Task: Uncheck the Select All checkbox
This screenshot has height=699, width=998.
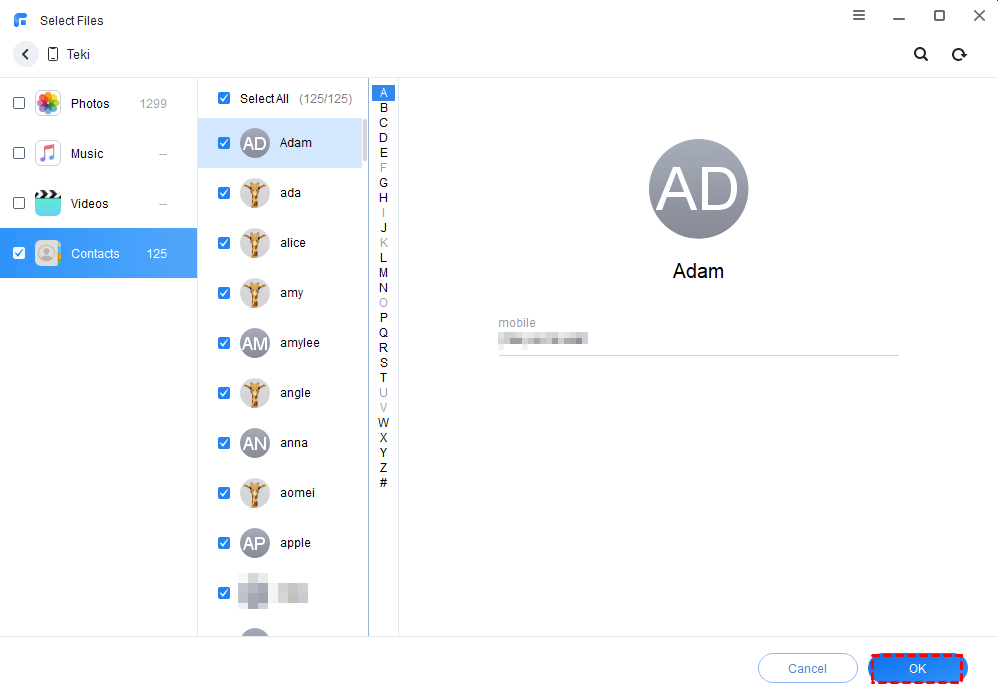Action: coord(224,98)
